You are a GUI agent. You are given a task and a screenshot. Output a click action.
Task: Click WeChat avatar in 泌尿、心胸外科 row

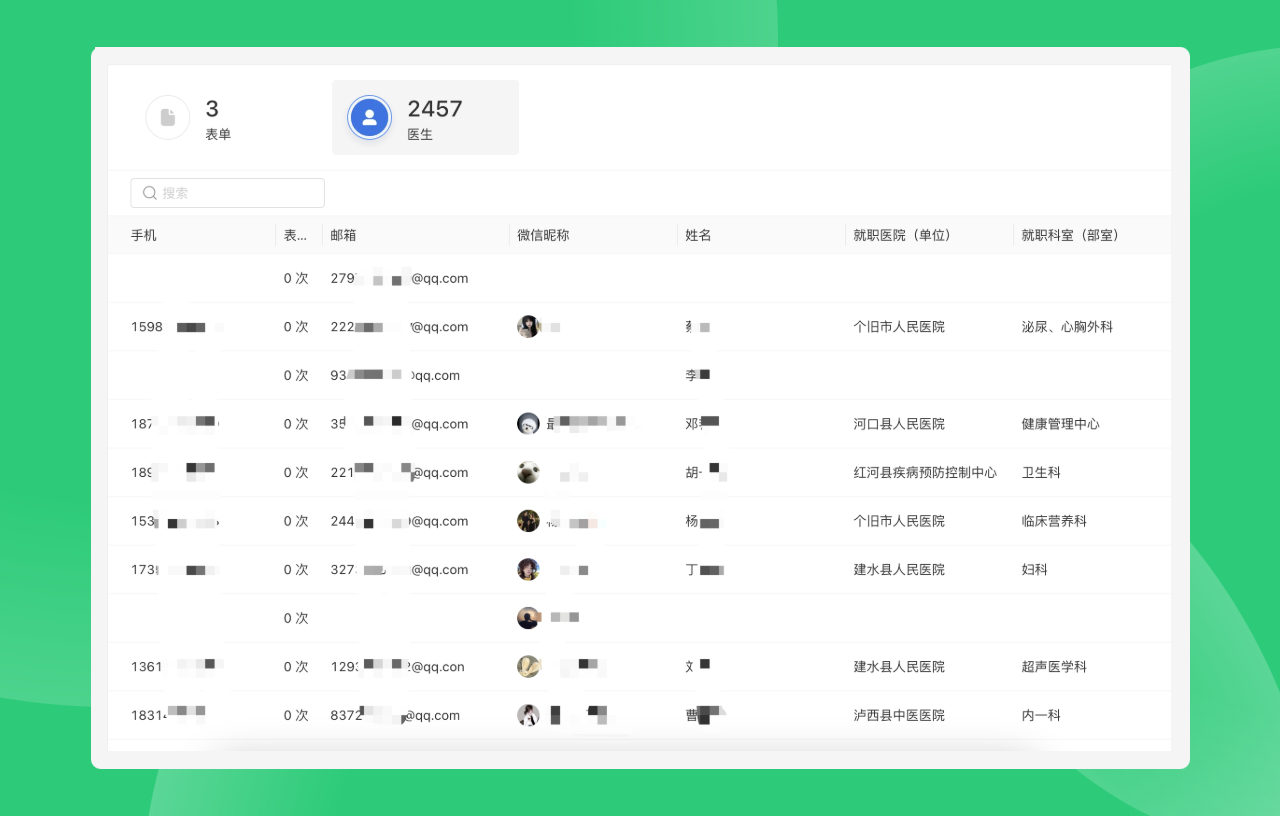[x=528, y=327]
